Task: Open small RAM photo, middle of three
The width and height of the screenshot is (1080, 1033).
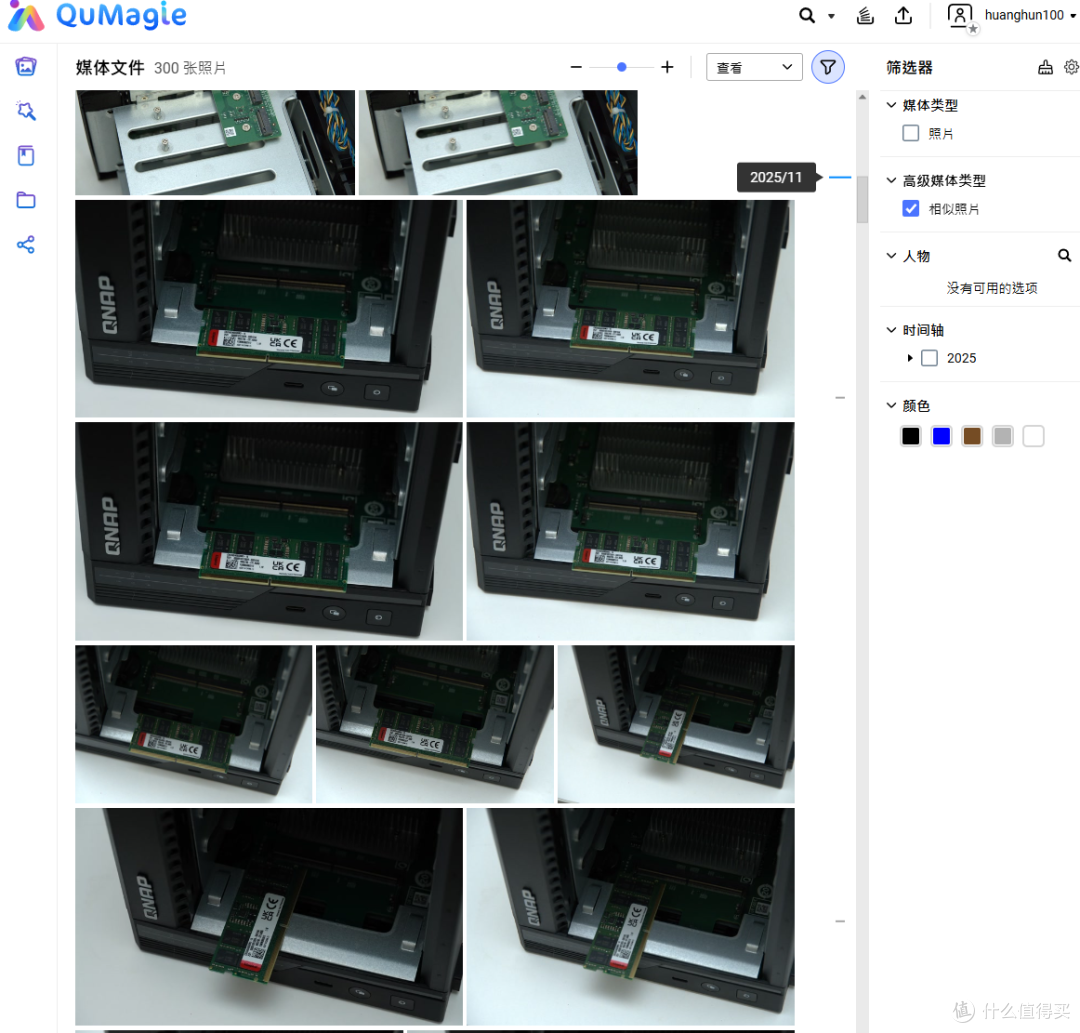Action: coord(435,724)
